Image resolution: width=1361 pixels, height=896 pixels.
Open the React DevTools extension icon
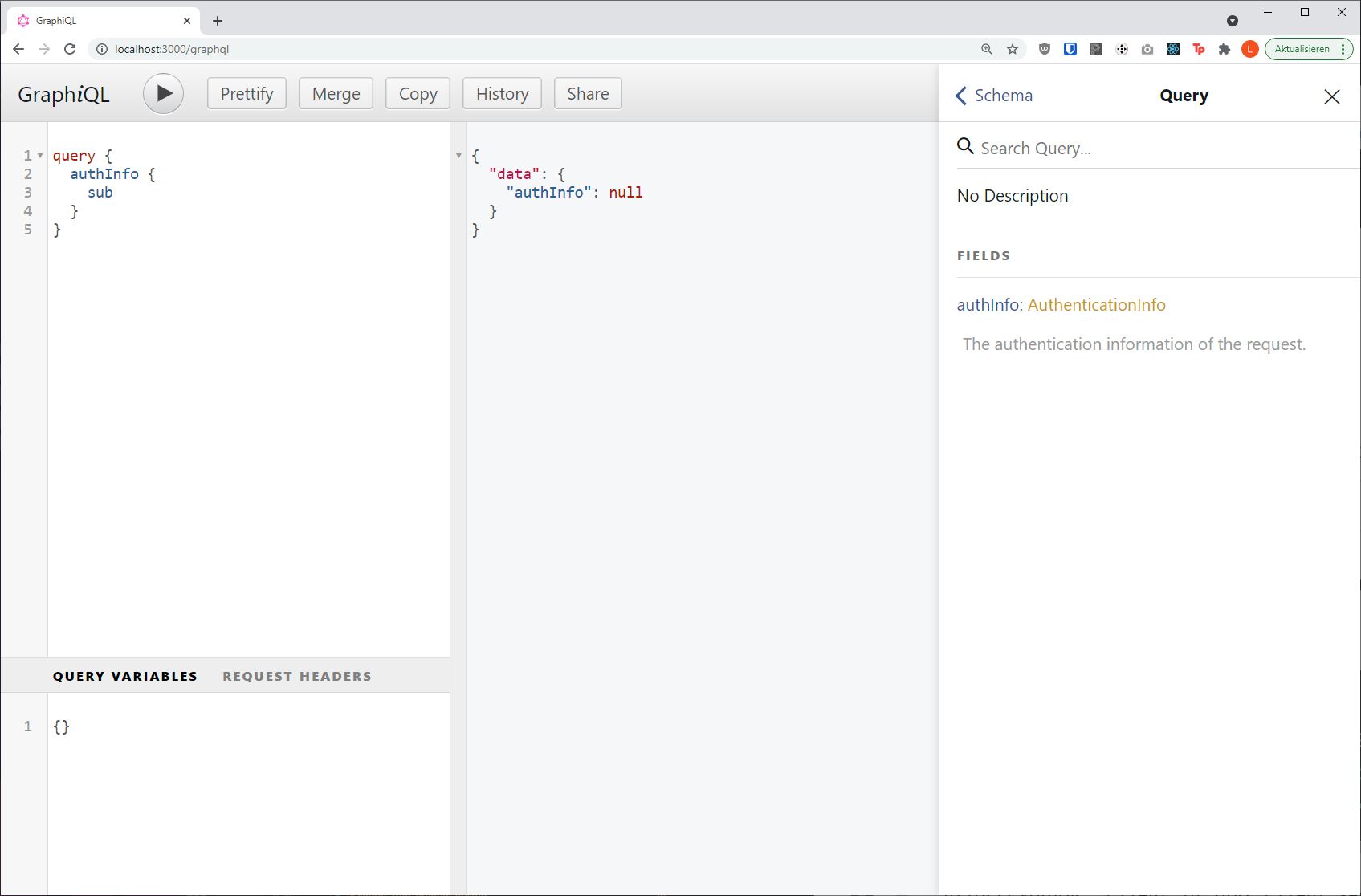click(x=1172, y=49)
